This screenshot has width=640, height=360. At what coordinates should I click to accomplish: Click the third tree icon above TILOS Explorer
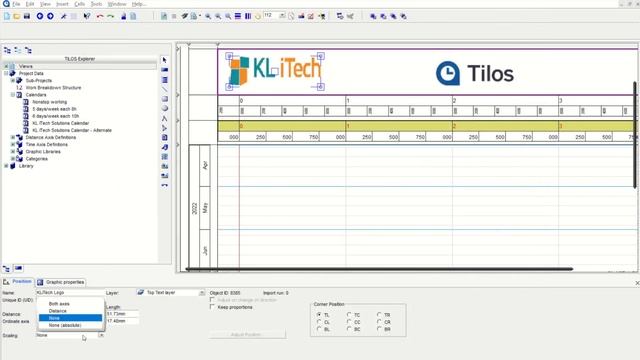(x=28, y=50)
